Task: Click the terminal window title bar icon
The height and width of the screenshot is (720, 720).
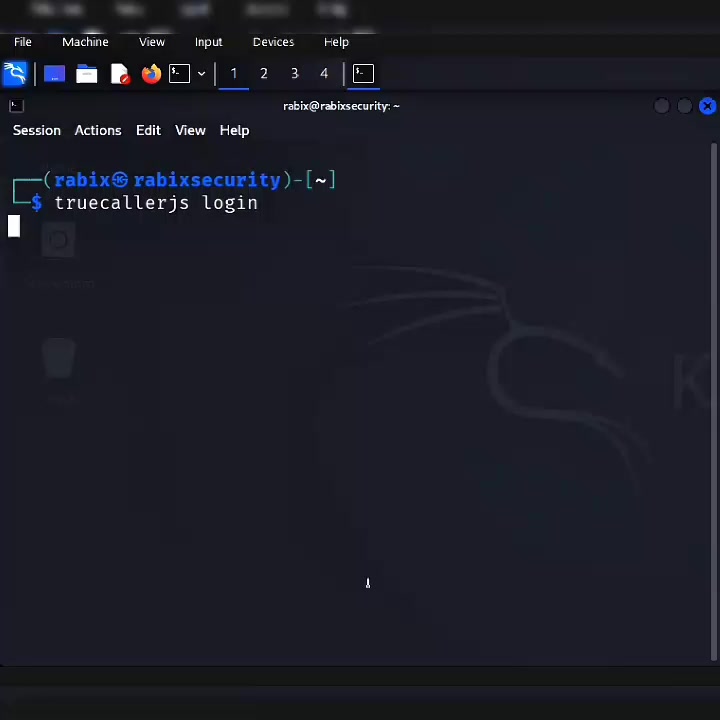Action: pyautogui.click(x=17, y=106)
